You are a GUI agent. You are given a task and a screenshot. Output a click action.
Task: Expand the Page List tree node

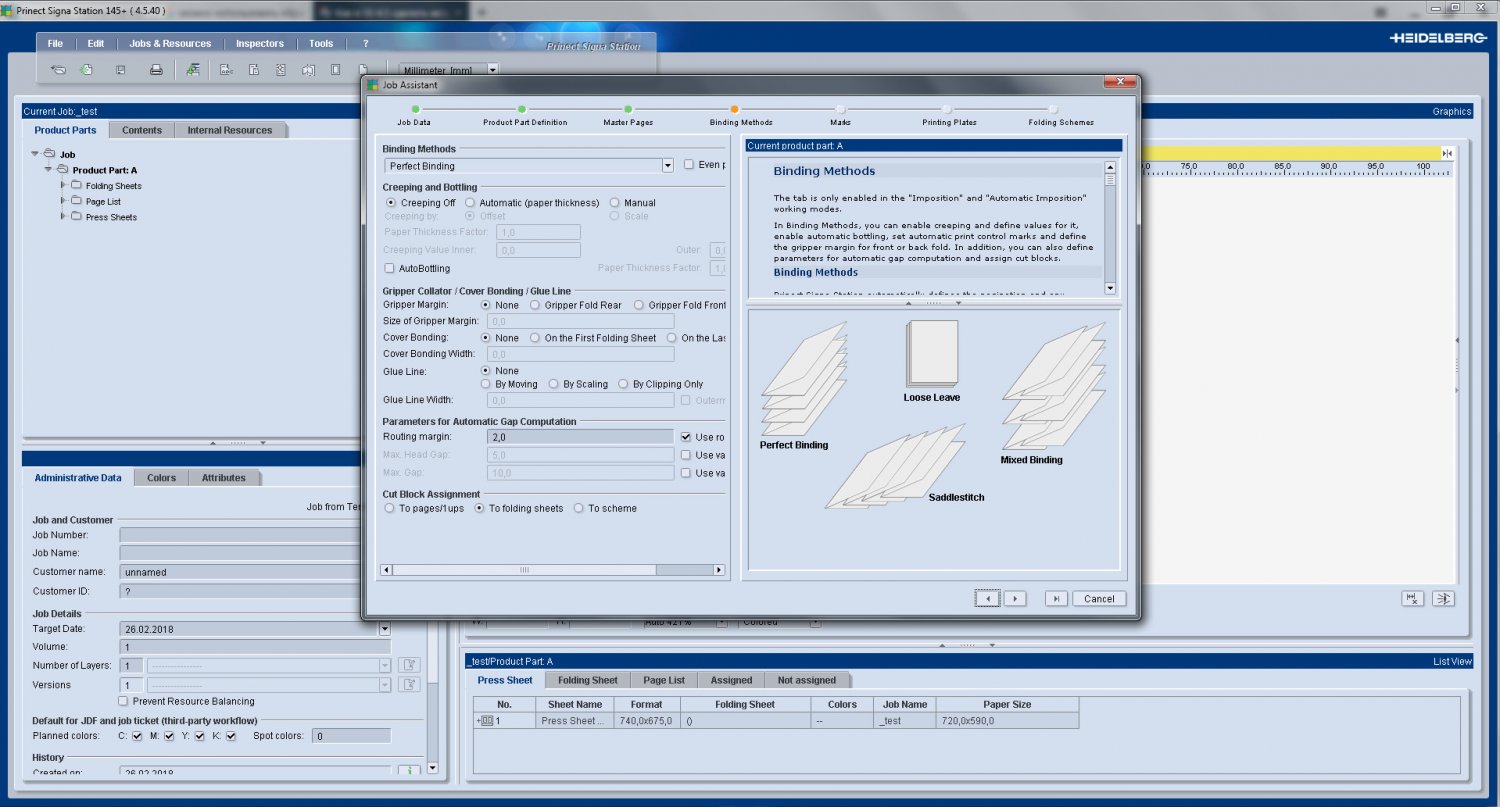click(63, 201)
